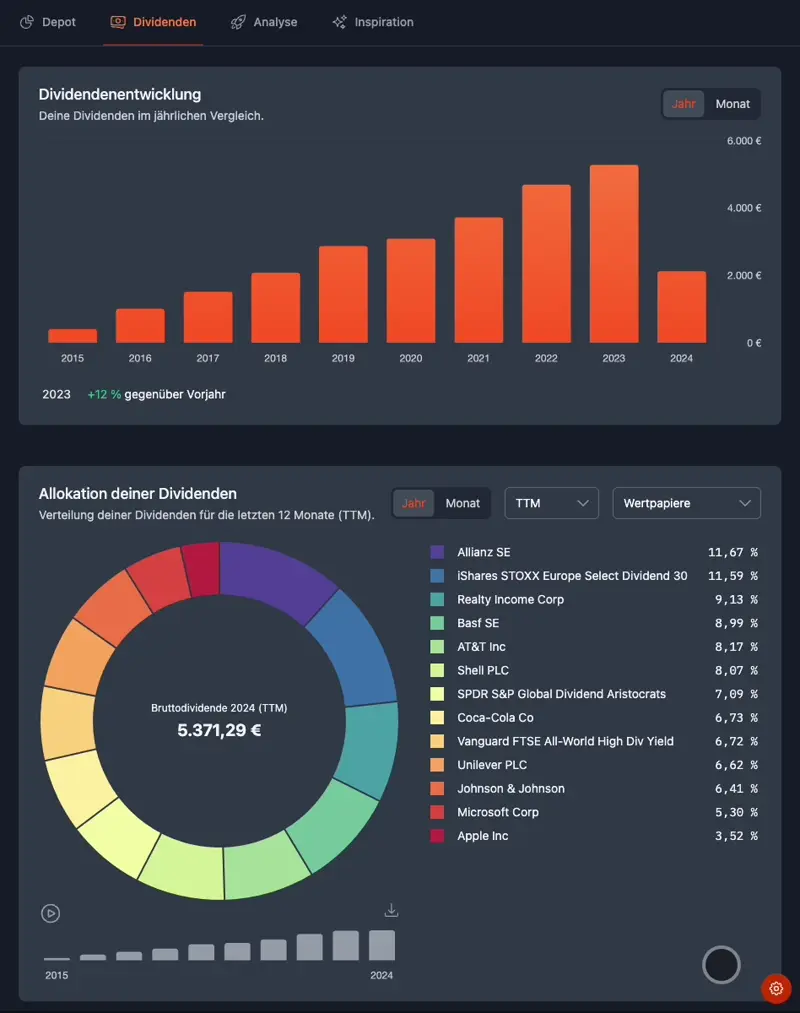Screen dimensions: 800x1013
Task: Click the 2023 bar in the dividend chart
Action: pos(614,254)
